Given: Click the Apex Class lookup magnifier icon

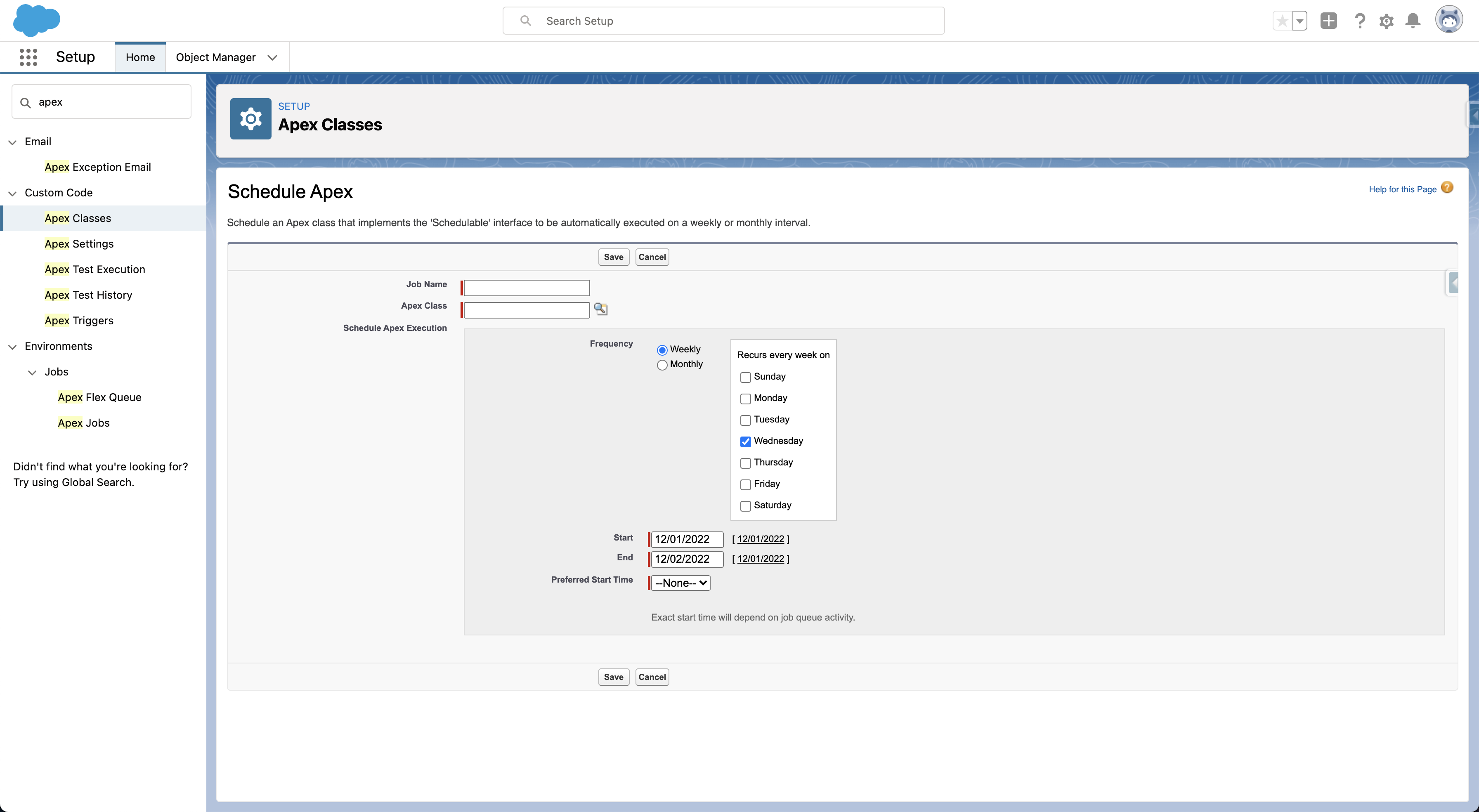Looking at the screenshot, I should pos(600,309).
